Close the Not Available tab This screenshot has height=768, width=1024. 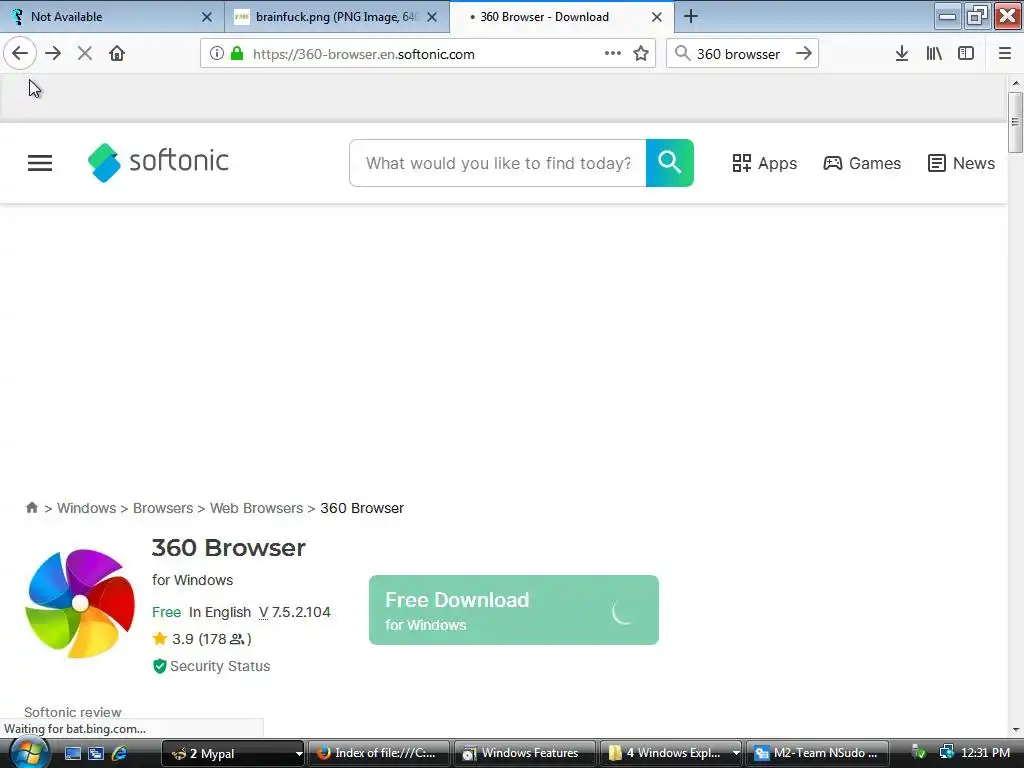coord(207,17)
